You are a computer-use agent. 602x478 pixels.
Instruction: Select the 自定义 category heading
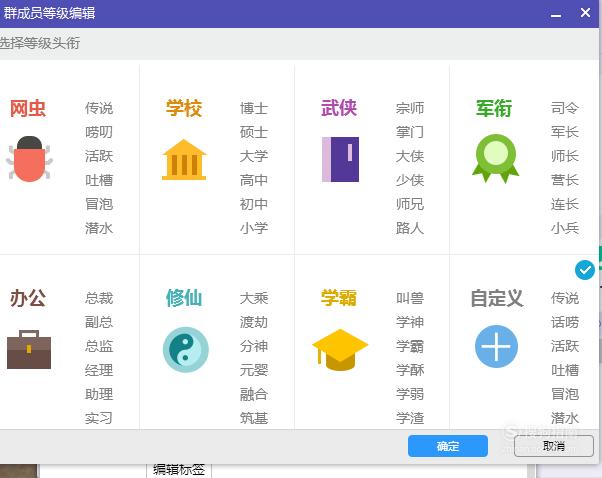click(497, 298)
